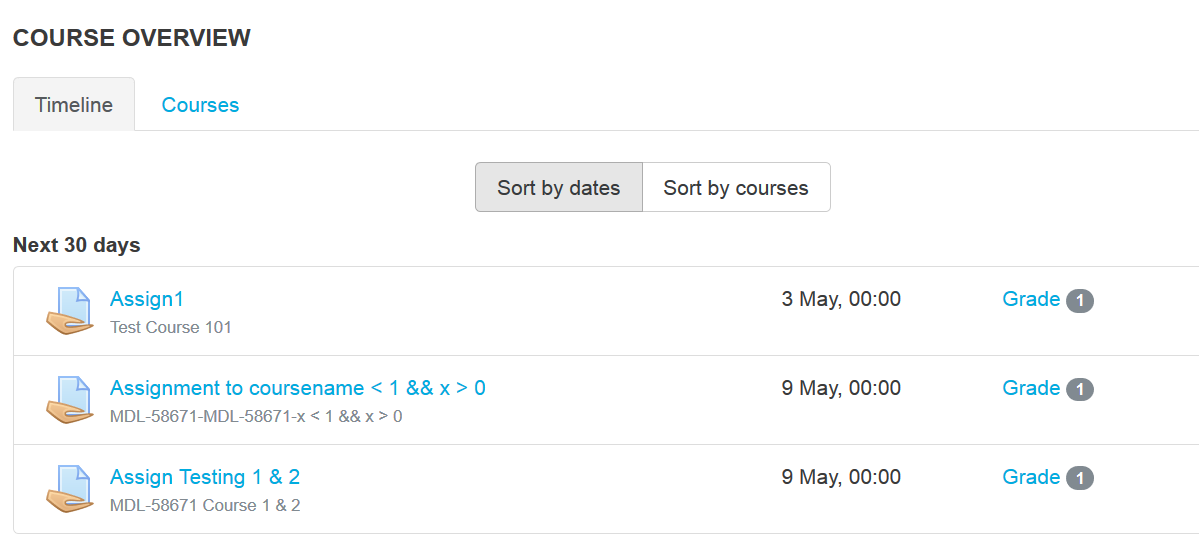
Task: Click the Assign Testing 1 & 2 icon
Action: click(x=70, y=489)
